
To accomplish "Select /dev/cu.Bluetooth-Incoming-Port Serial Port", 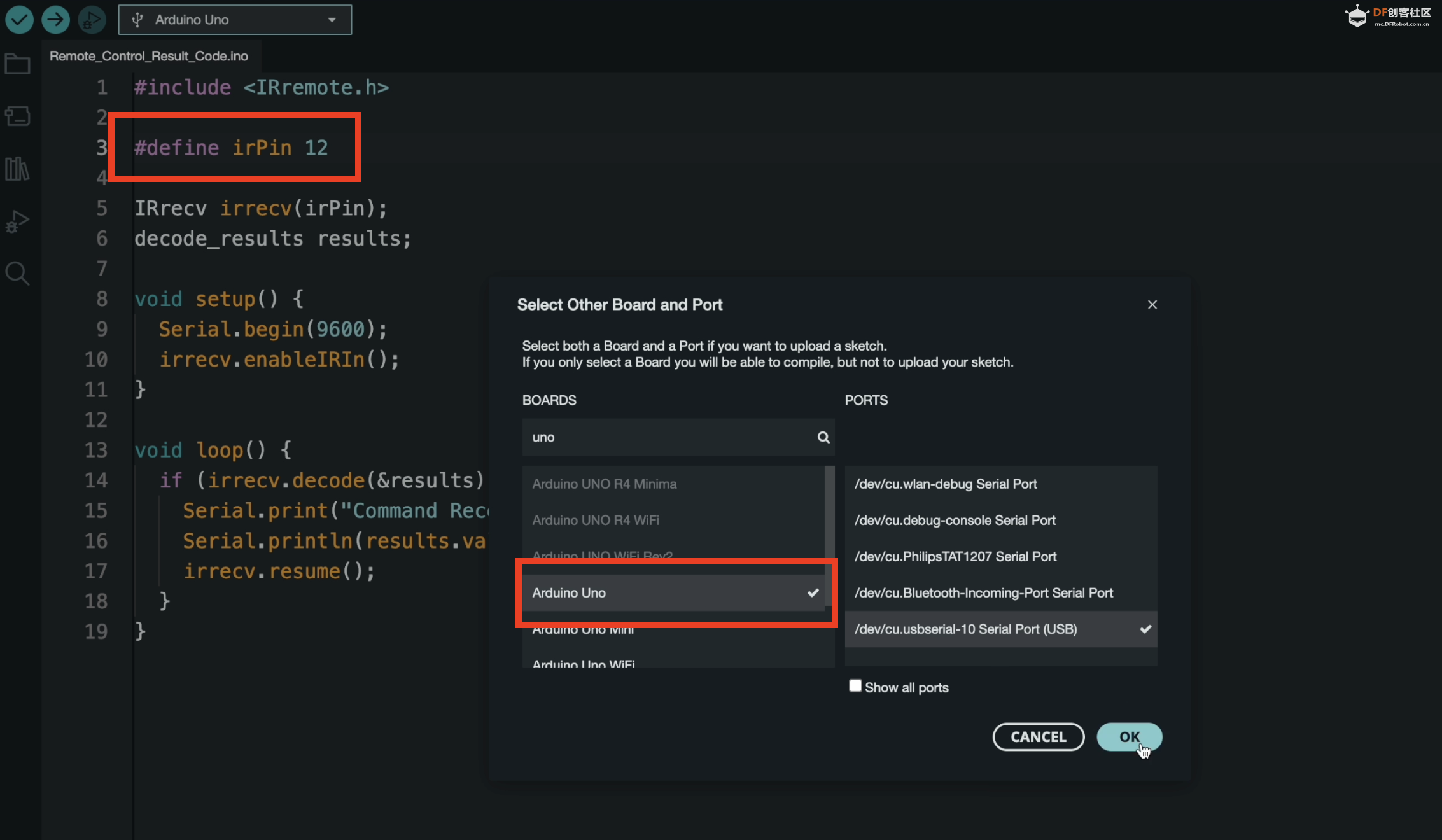I will 1001,593.
